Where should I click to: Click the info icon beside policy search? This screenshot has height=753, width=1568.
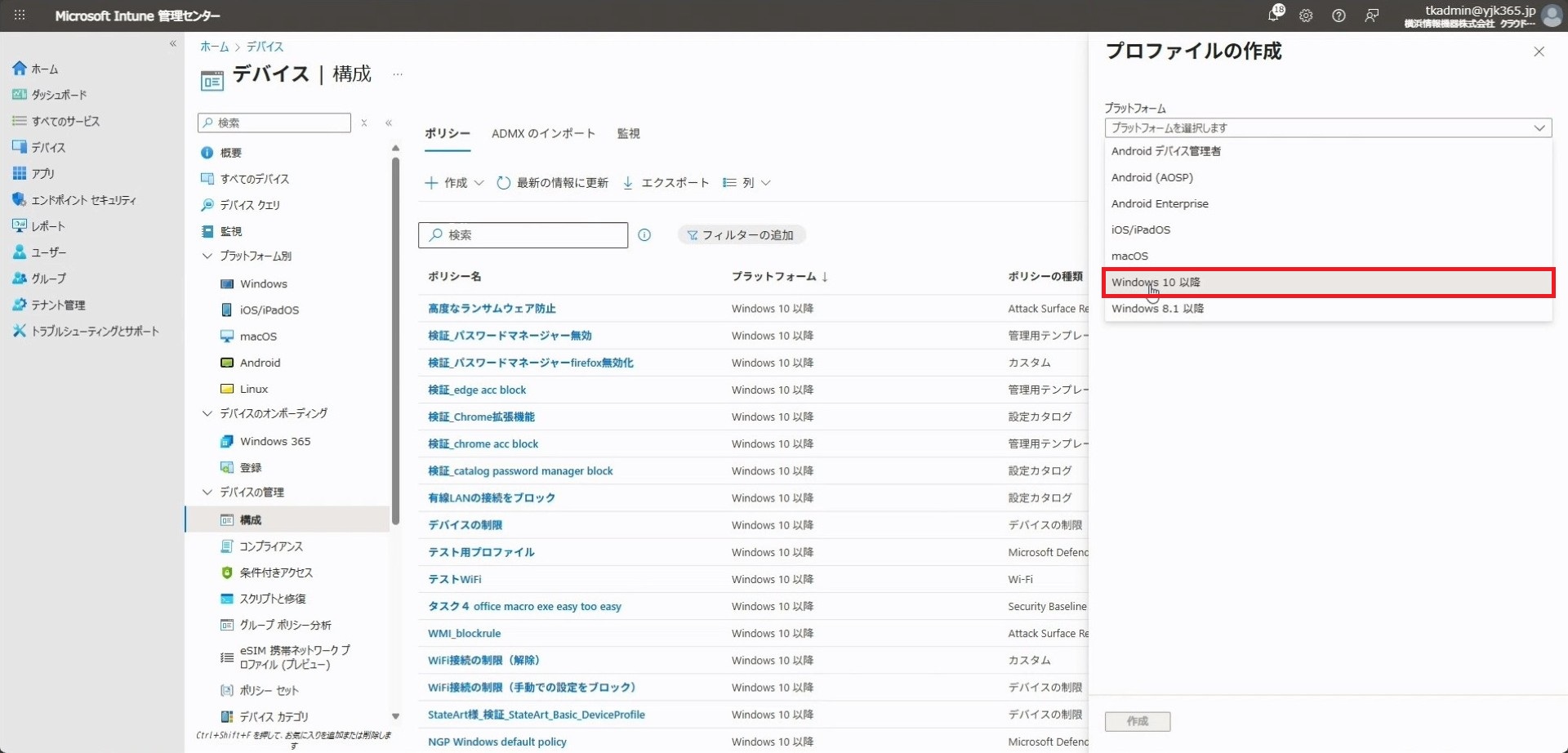[x=644, y=235]
